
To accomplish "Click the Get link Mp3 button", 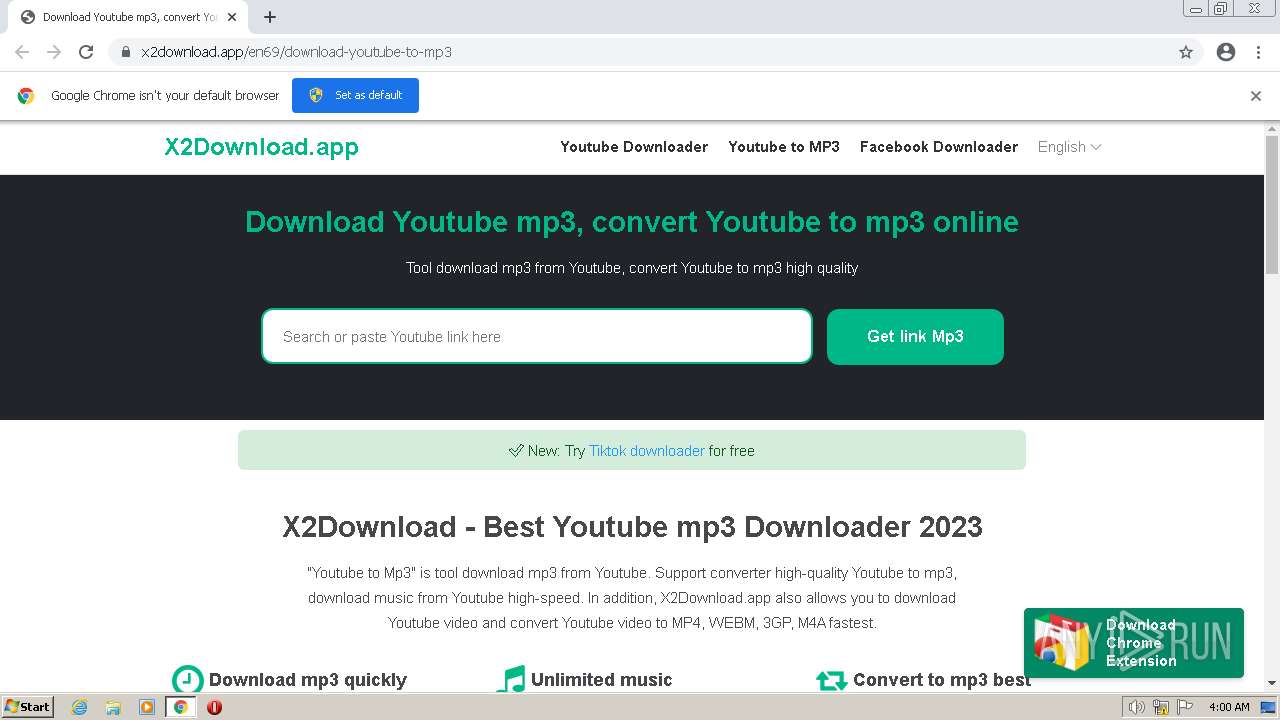I will point(915,337).
